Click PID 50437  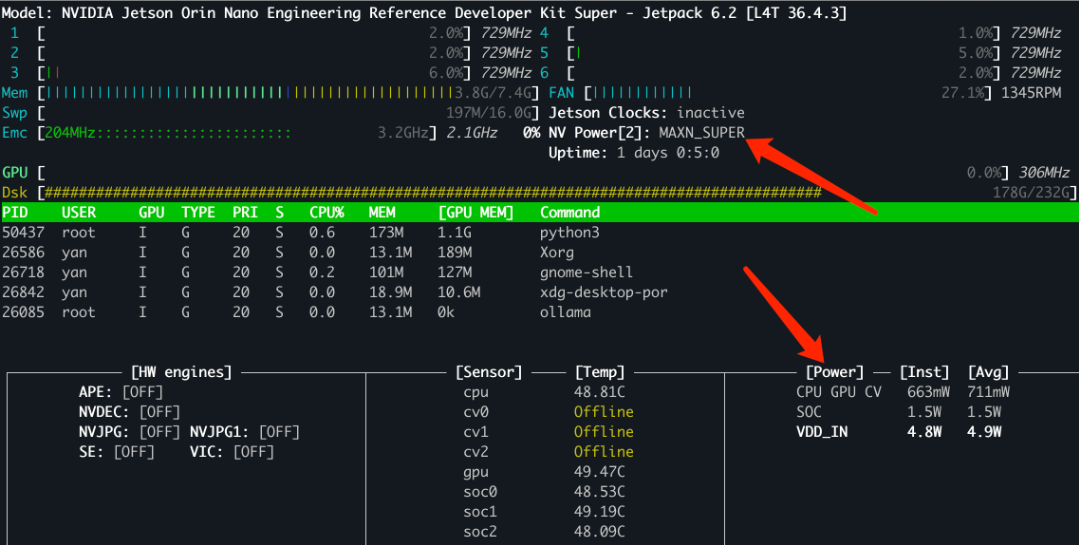(23, 233)
